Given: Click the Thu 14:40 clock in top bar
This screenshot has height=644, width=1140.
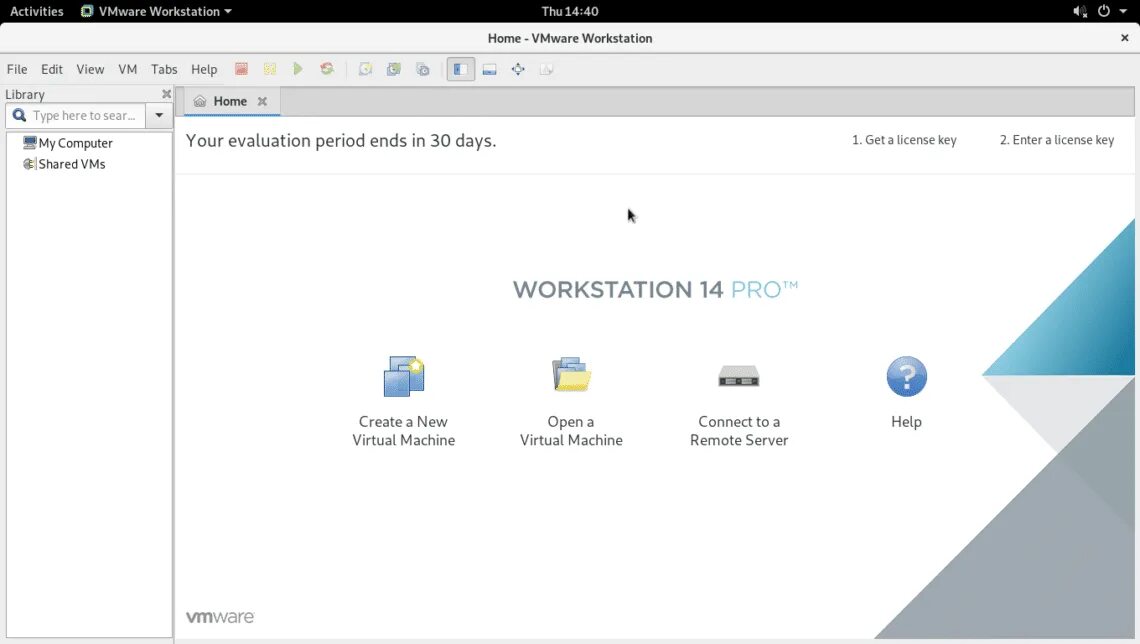Looking at the screenshot, I should pos(570,11).
